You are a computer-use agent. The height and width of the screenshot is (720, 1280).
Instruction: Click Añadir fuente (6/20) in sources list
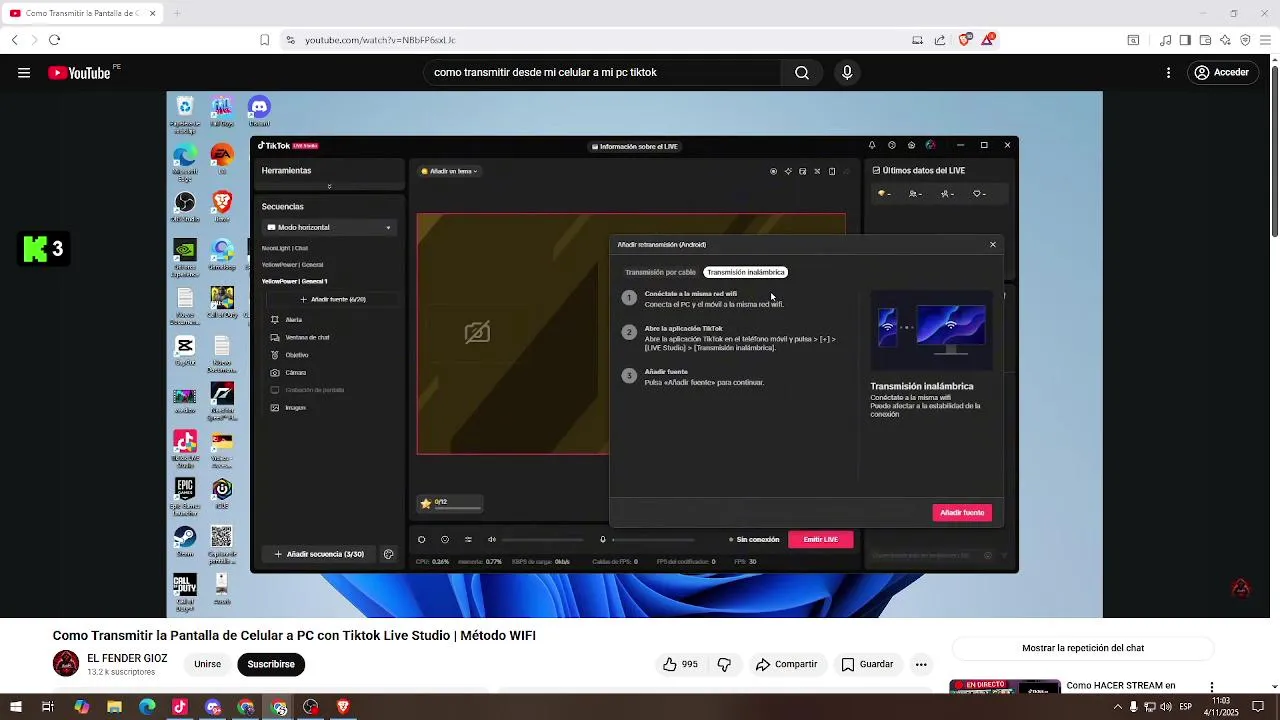click(333, 300)
